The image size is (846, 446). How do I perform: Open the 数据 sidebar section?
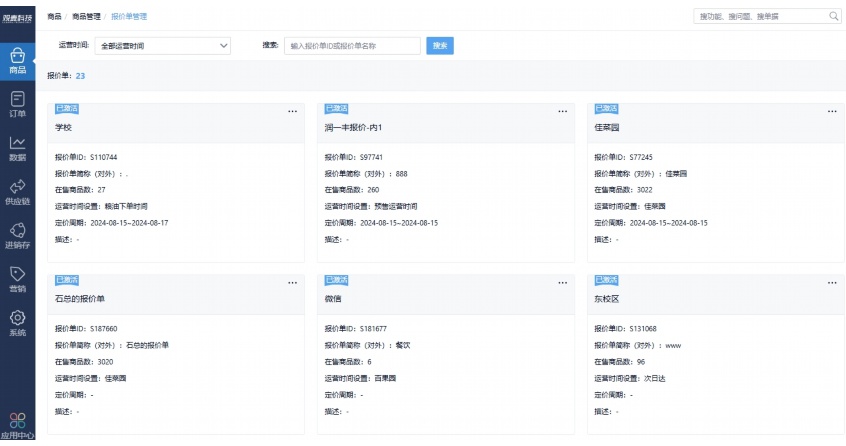pos(17,149)
